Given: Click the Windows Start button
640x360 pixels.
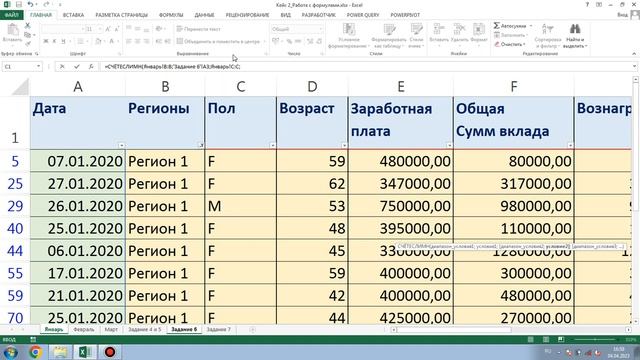Looking at the screenshot, I should coord(10,352).
